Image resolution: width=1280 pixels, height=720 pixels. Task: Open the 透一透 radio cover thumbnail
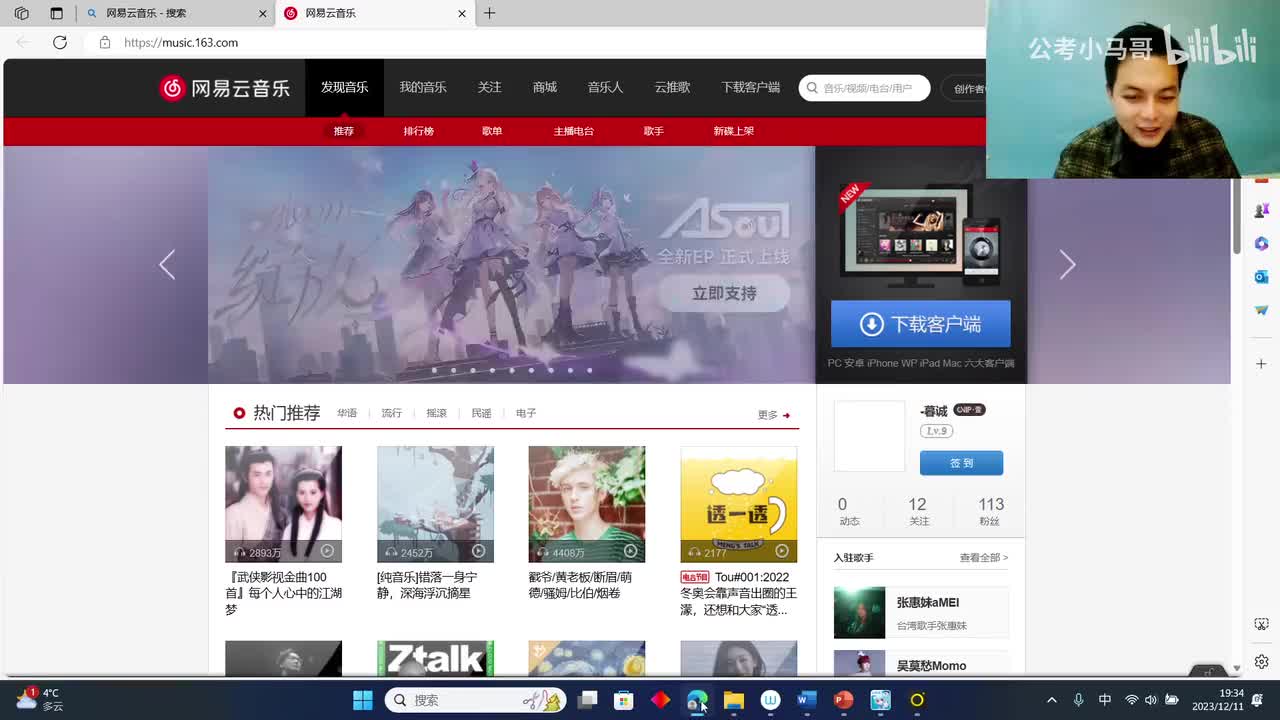(739, 504)
